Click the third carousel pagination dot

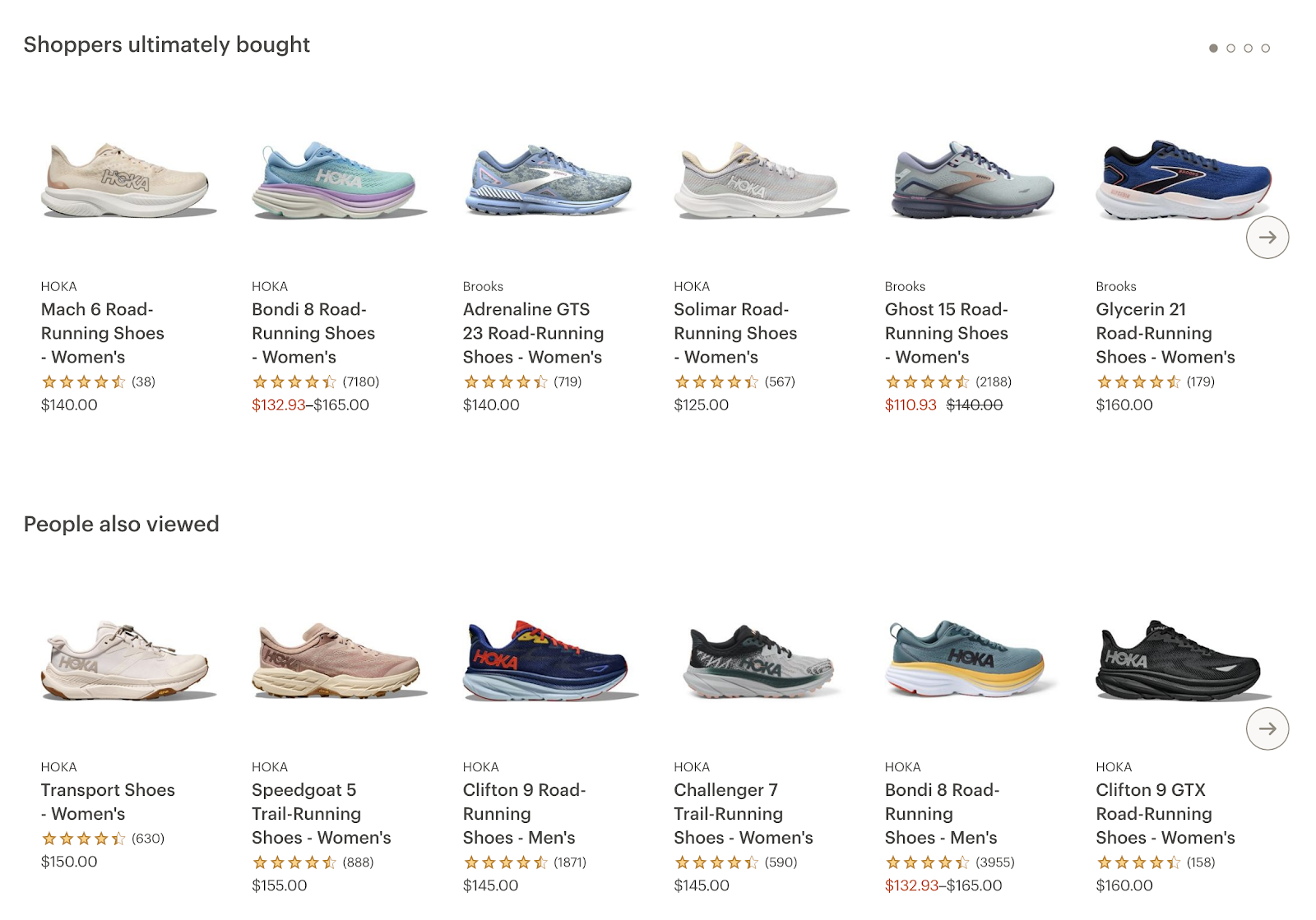(x=1249, y=48)
